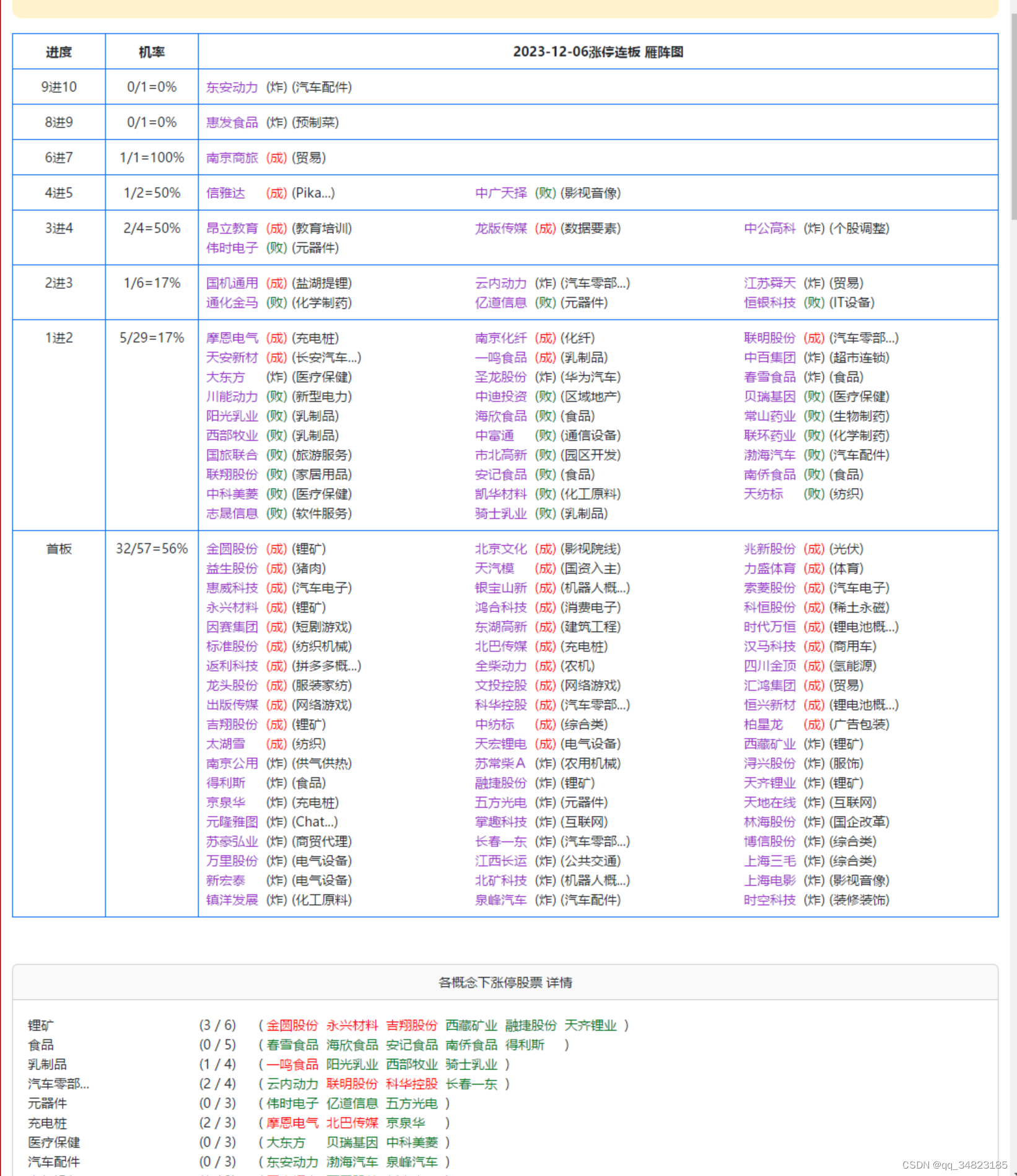Viewport: 1017px width, 1176px height.
Task: Open the 因赛集团 stock link
Action: pyautogui.click(x=232, y=627)
